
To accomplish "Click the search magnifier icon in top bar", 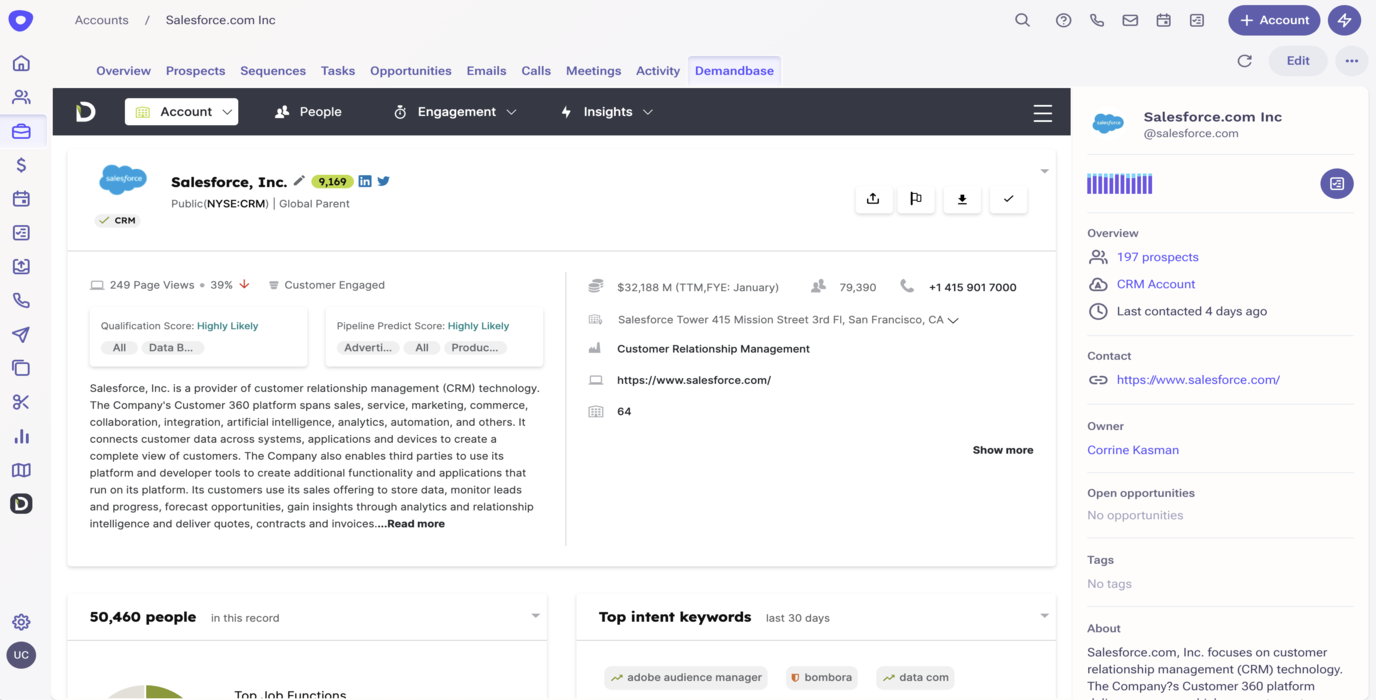I will click(1022, 20).
